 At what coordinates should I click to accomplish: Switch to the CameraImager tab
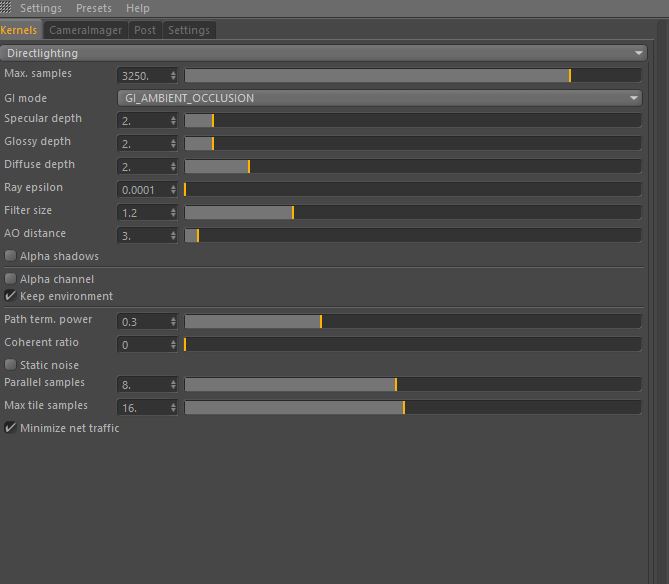85,30
